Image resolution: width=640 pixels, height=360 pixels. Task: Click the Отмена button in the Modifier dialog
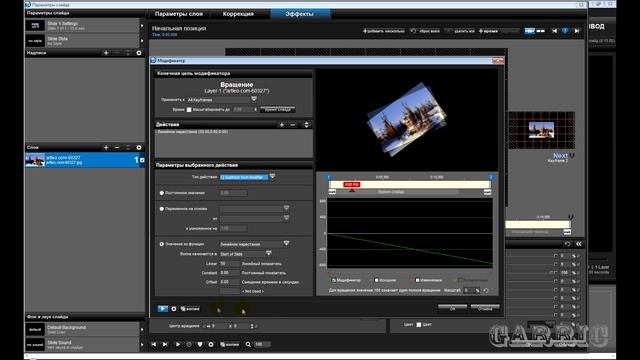click(485, 308)
